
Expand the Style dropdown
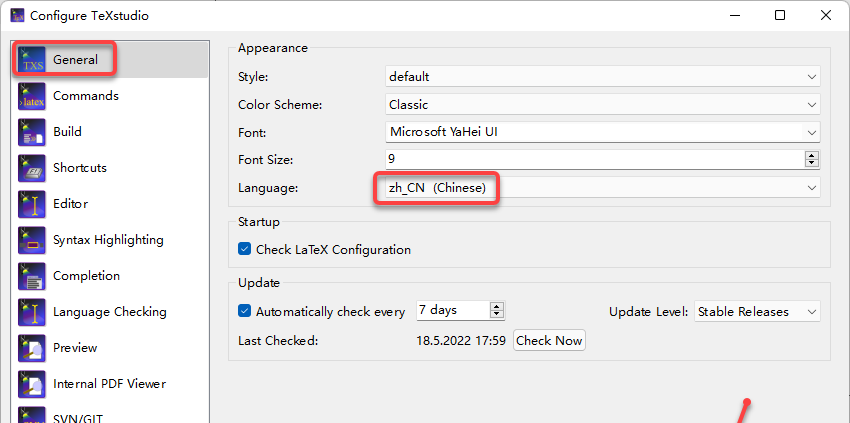603,77
